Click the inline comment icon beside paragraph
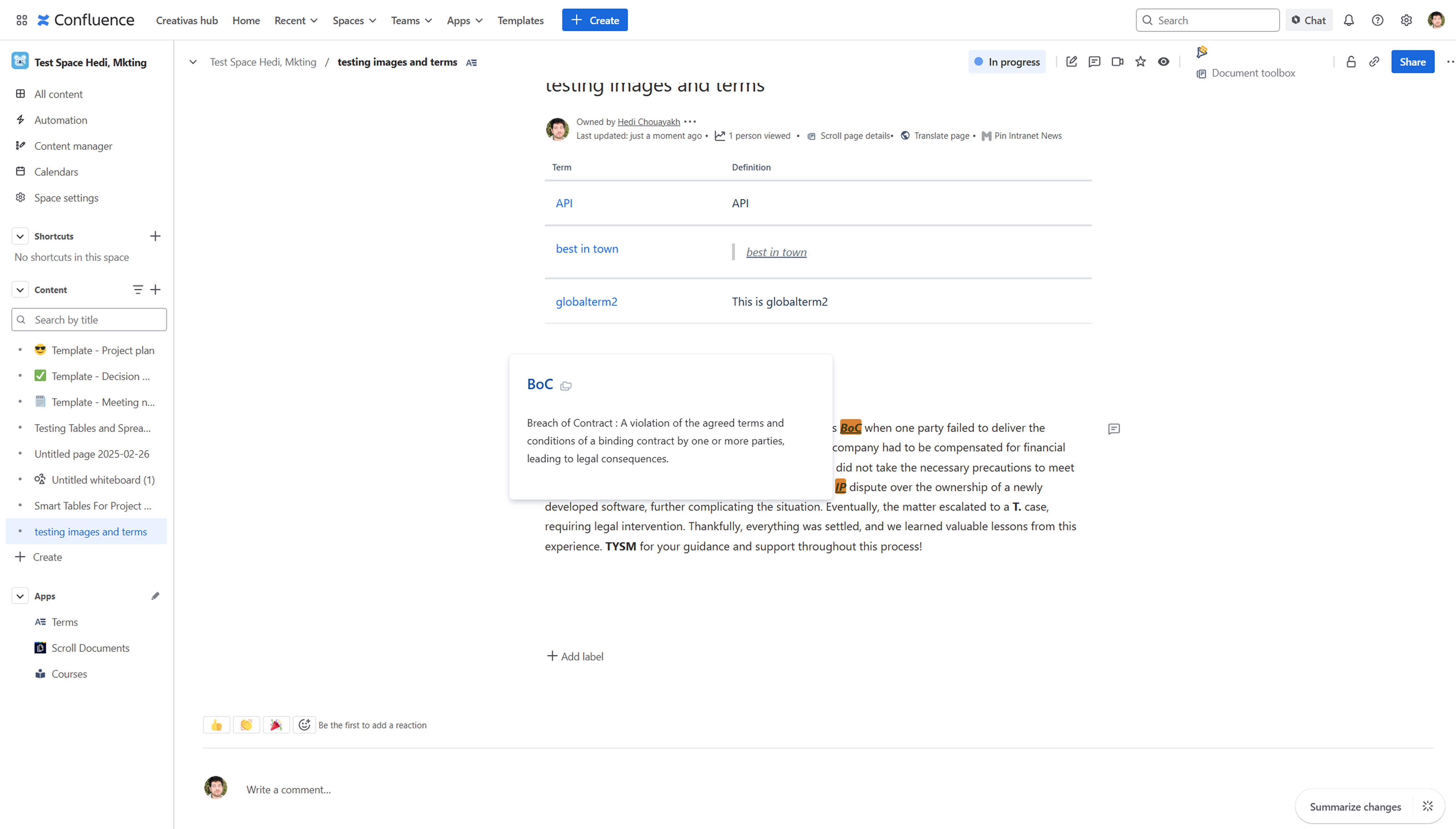The image size is (1456, 829). (1114, 429)
